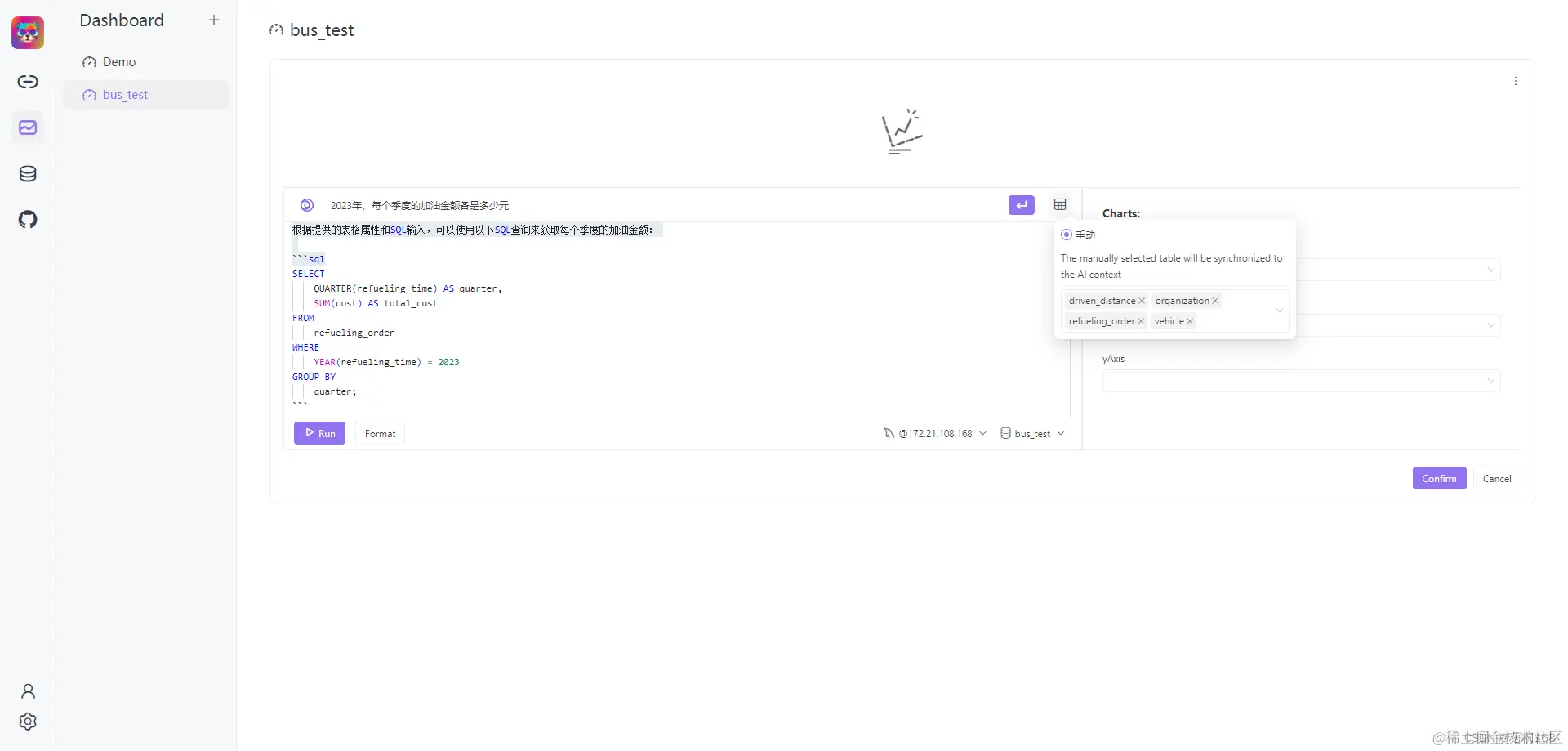
Task: Open the dropdown directly above yAxis
Action: 1398,325
